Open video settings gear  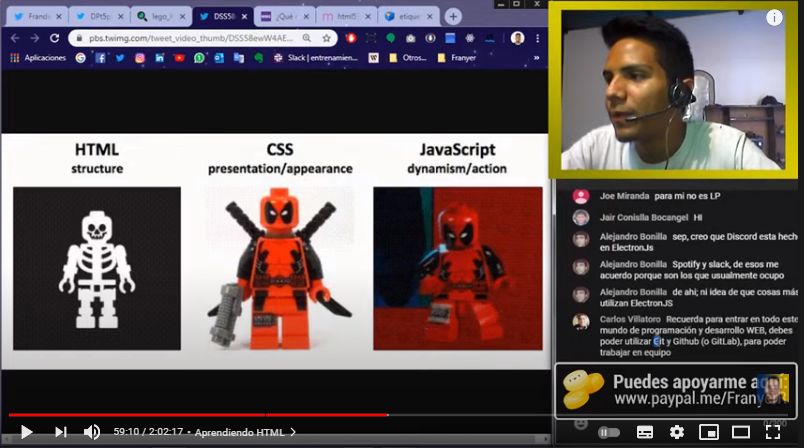point(677,432)
